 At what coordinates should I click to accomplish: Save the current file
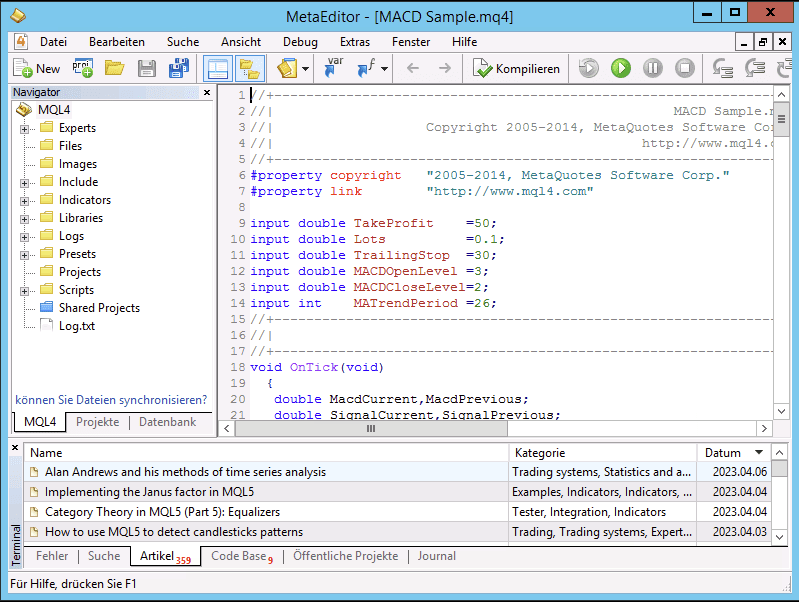point(147,68)
